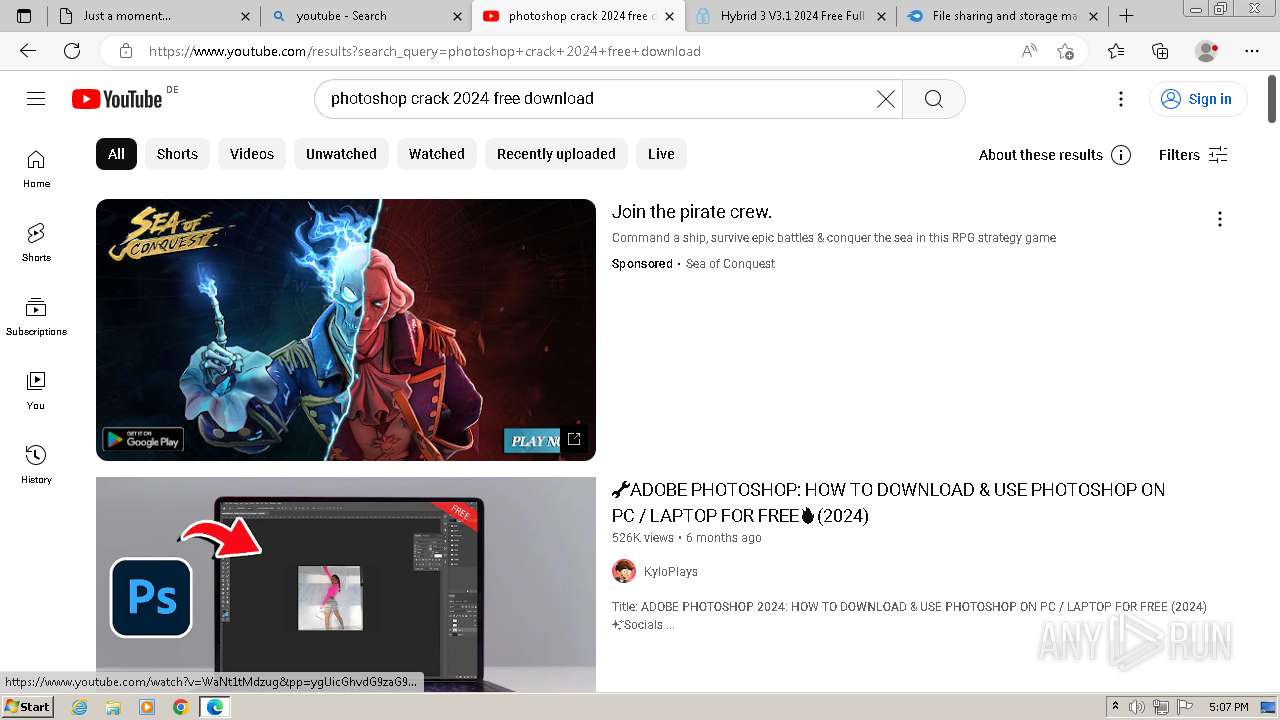Open History in the sidebar
This screenshot has width=1280, height=720.
[36, 464]
